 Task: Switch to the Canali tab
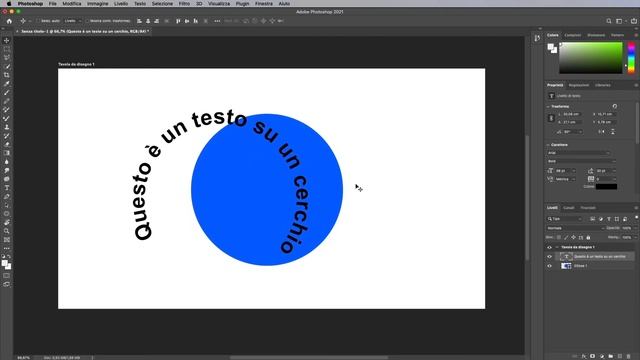[x=569, y=208]
